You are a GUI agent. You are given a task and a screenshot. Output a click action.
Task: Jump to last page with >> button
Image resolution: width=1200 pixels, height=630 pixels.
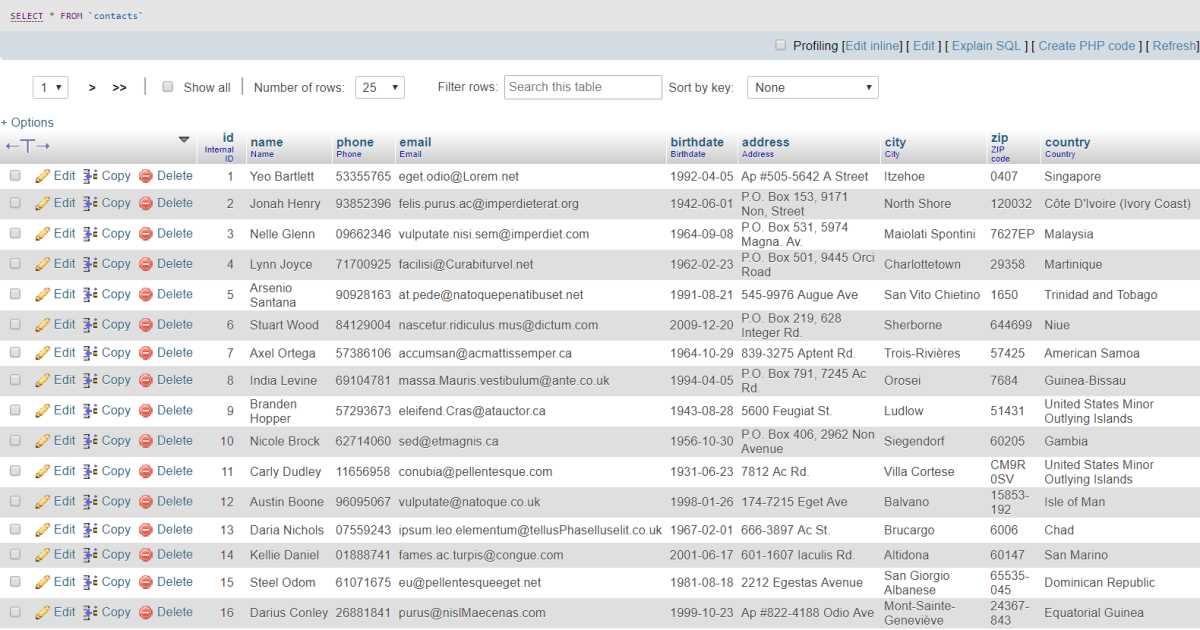pyautogui.click(x=120, y=88)
